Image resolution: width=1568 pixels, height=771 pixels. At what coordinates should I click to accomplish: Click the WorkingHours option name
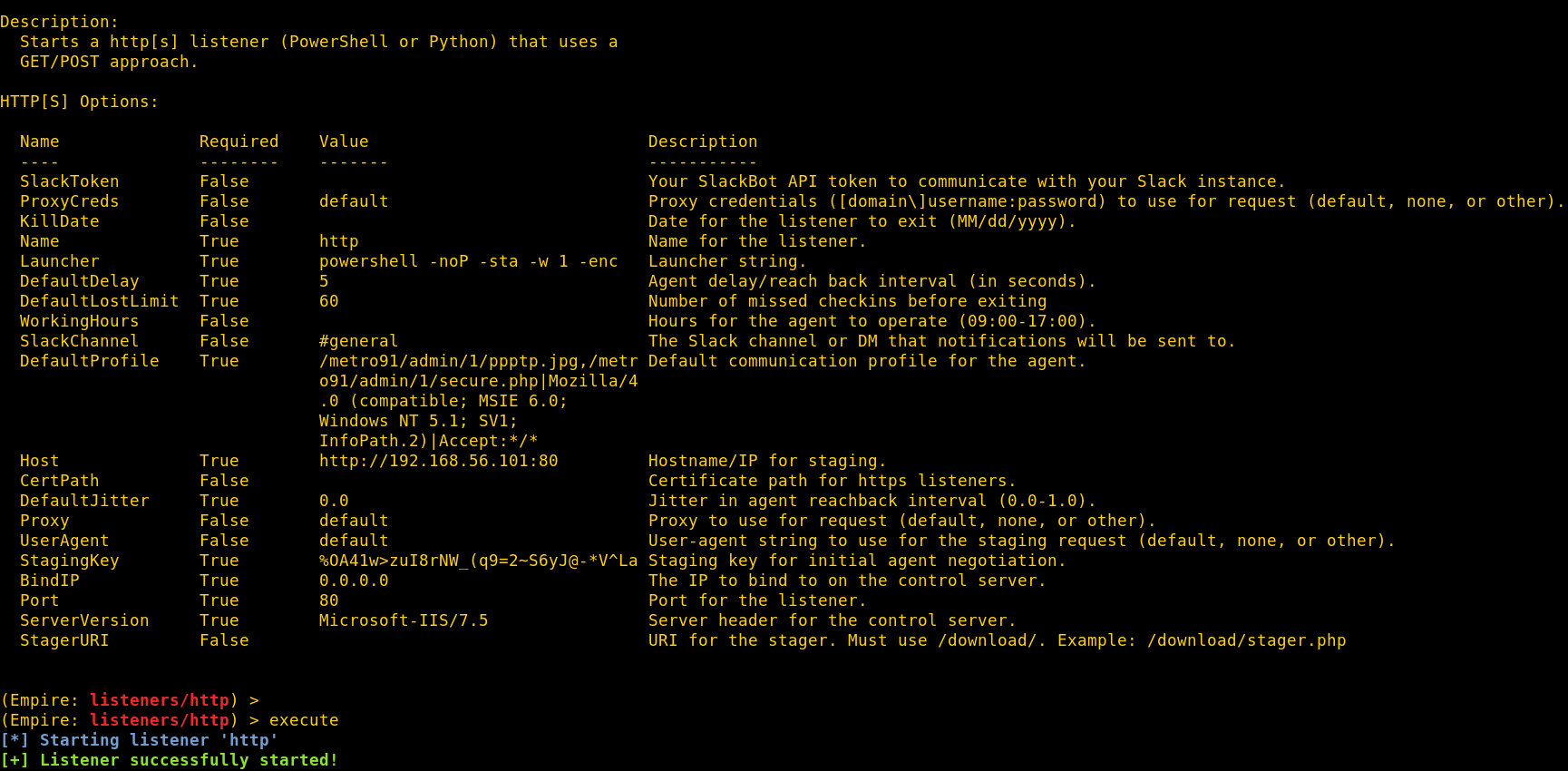pos(79,321)
